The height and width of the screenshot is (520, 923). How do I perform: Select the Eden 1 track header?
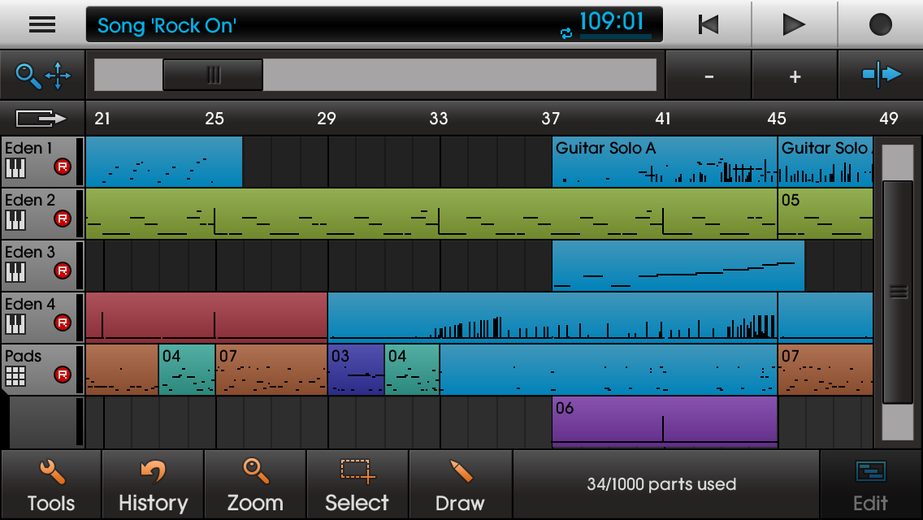(x=42, y=162)
